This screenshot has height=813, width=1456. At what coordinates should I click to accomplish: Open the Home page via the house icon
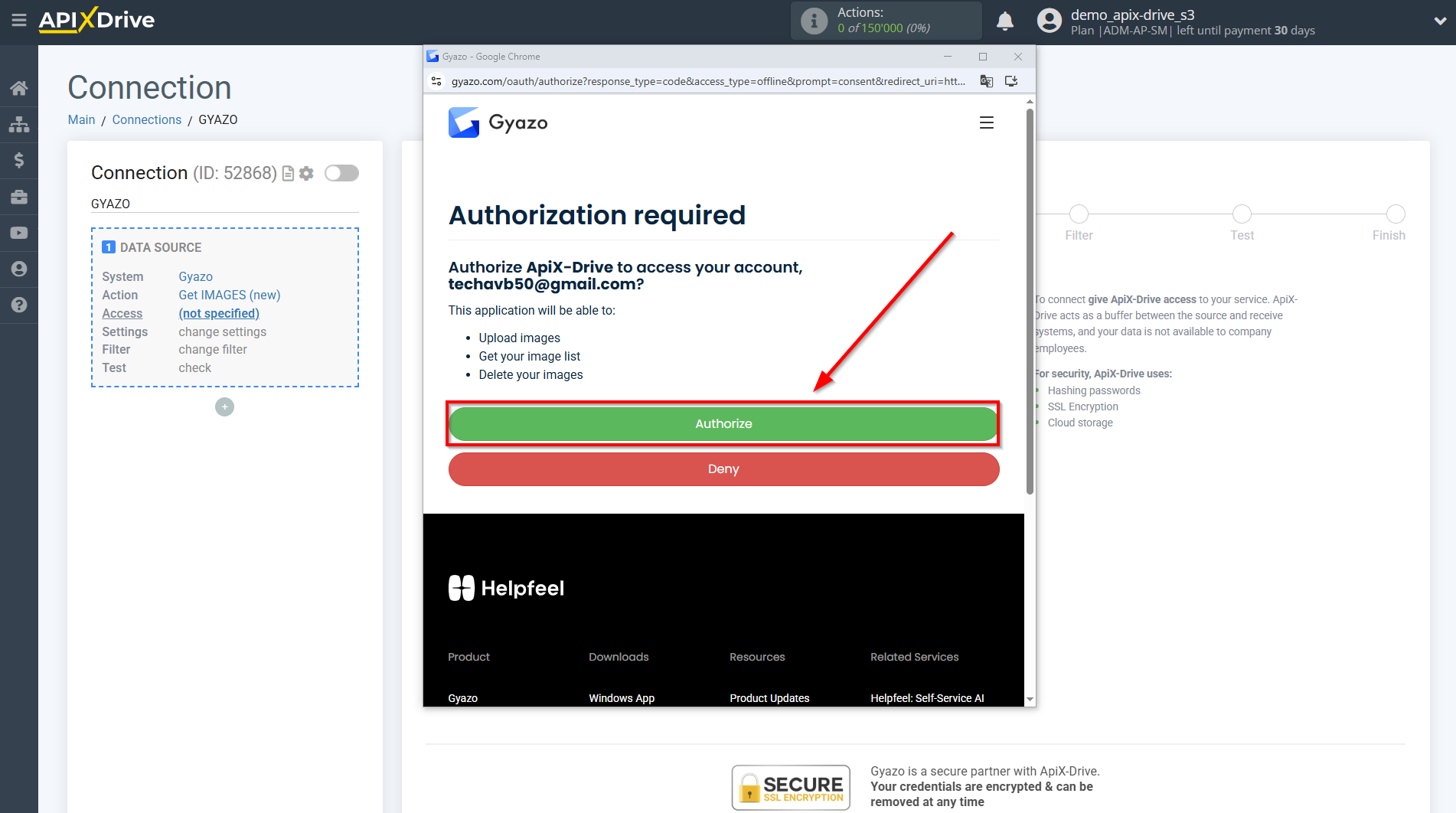point(19,87)
